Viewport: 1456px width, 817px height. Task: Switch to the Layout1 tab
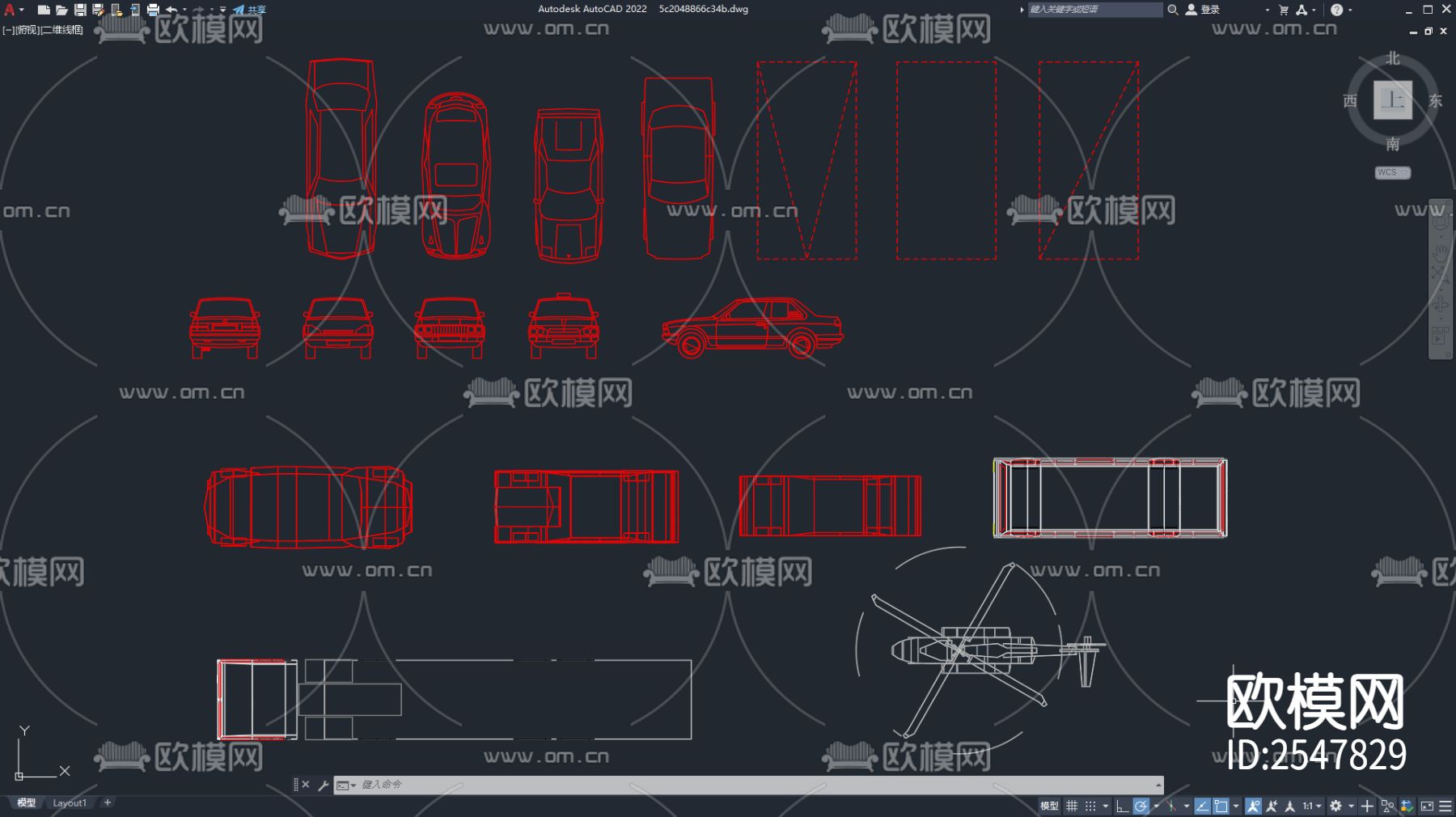(70, 802)
